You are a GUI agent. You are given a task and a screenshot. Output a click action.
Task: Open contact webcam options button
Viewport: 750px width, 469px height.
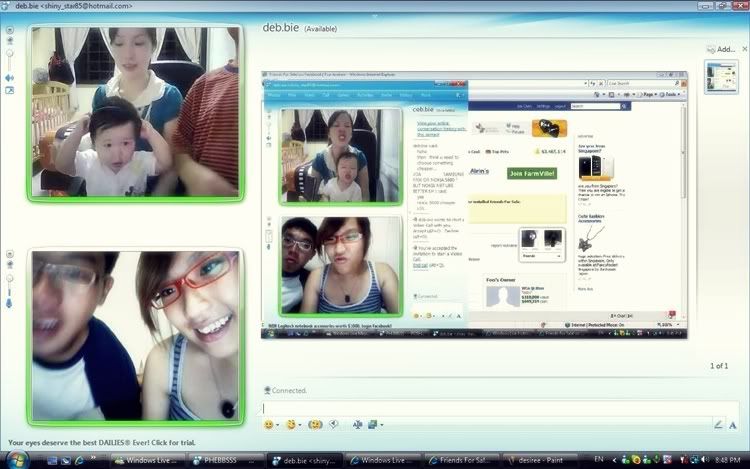pos(10,30)
